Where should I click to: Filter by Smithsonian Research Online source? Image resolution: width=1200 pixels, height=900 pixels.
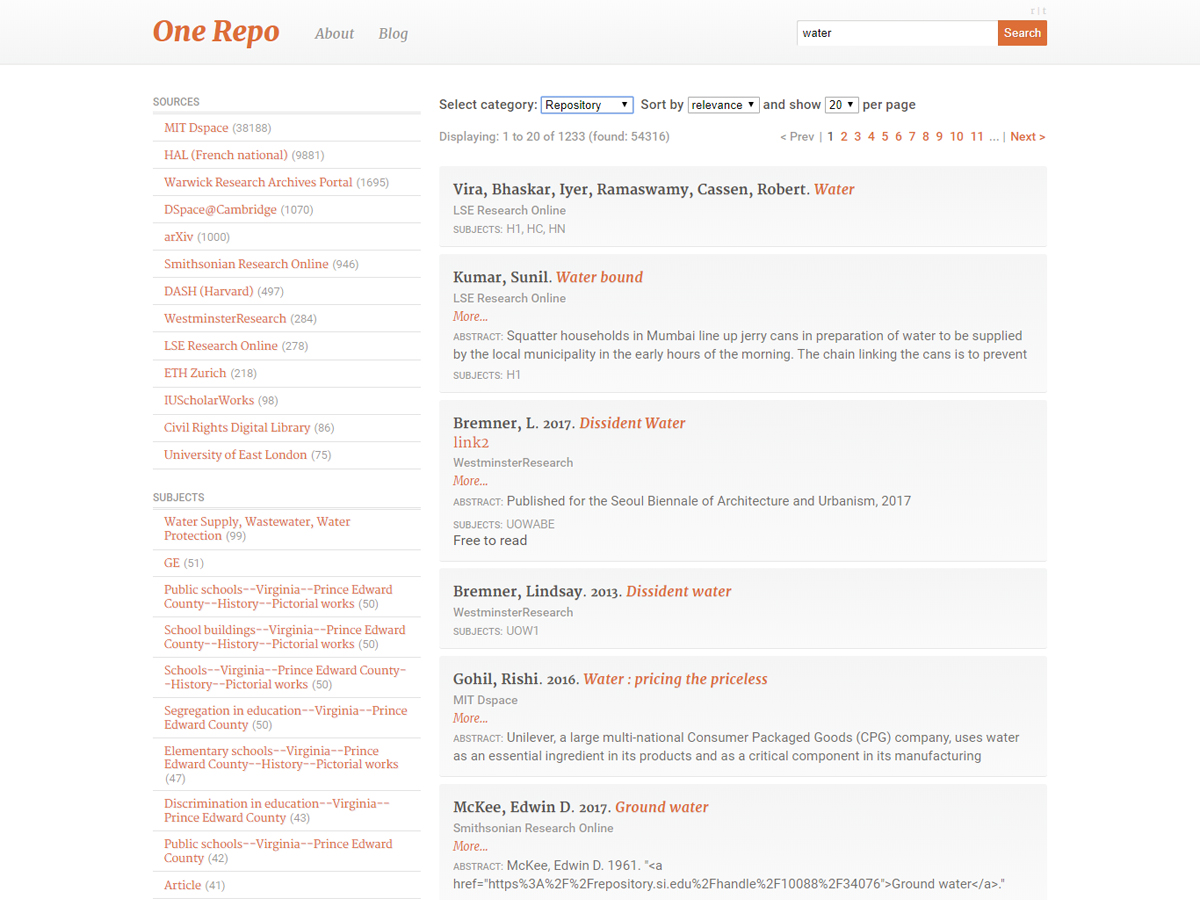click(x=246, y=264)
